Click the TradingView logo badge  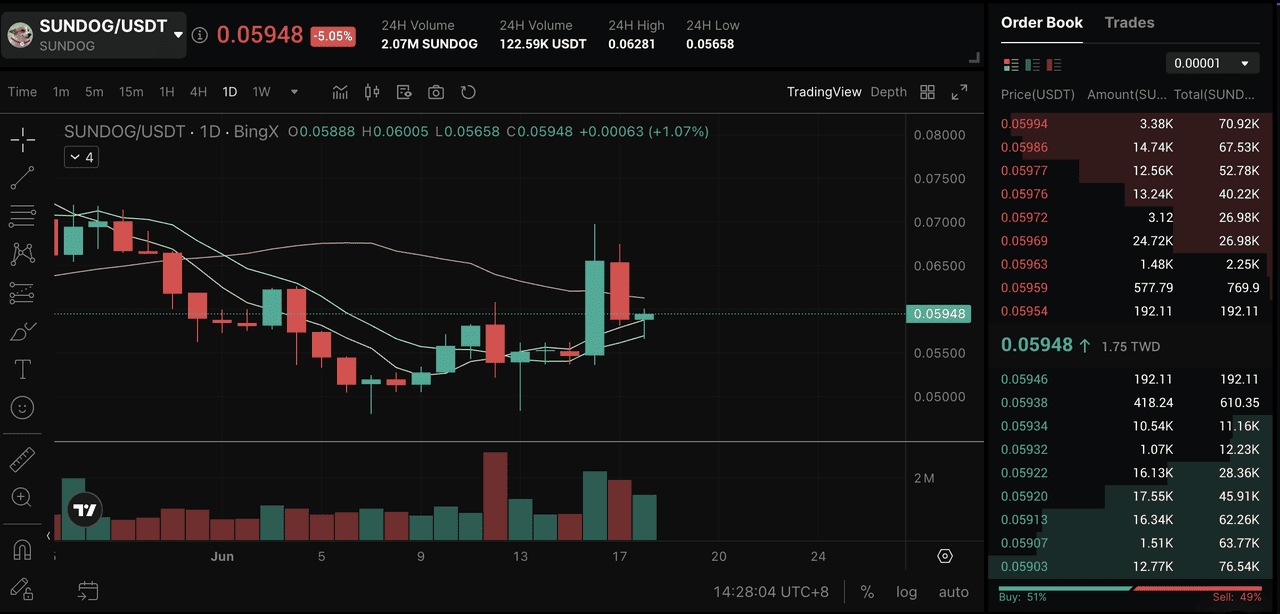coord(85,510)
